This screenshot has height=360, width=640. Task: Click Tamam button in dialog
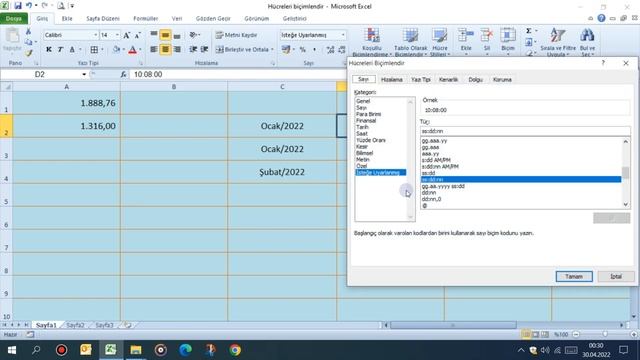pos(574,276)
